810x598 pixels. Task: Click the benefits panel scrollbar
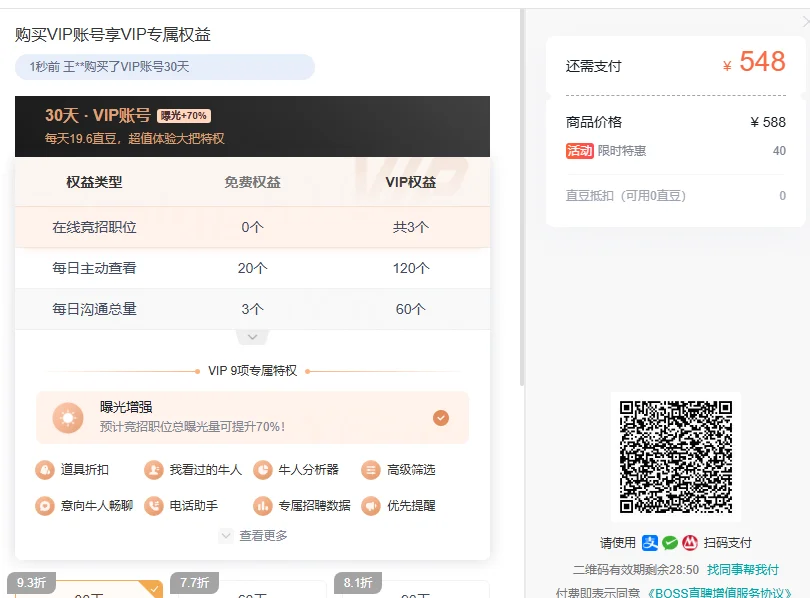point(522,196)
